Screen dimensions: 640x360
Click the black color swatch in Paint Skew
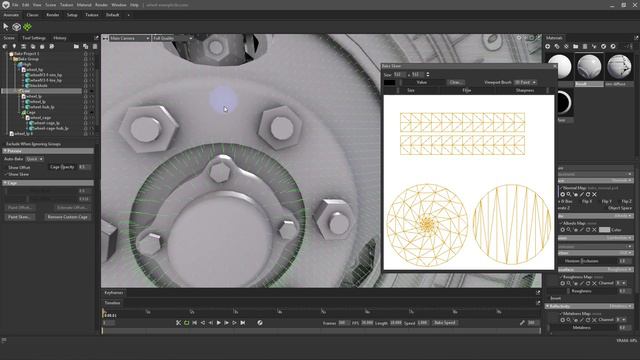pos(389,82)
